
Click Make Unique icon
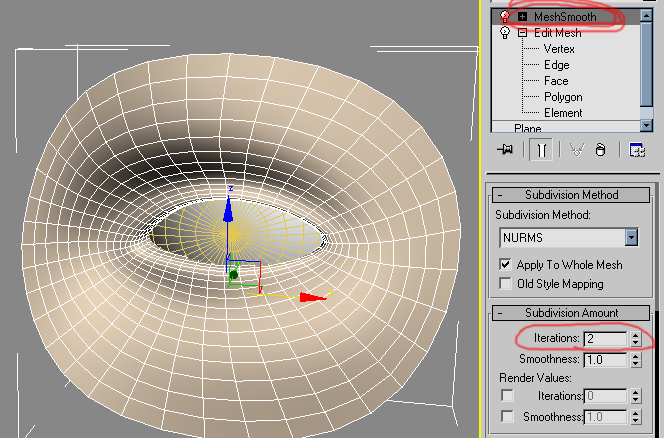(x=577, y=150)
